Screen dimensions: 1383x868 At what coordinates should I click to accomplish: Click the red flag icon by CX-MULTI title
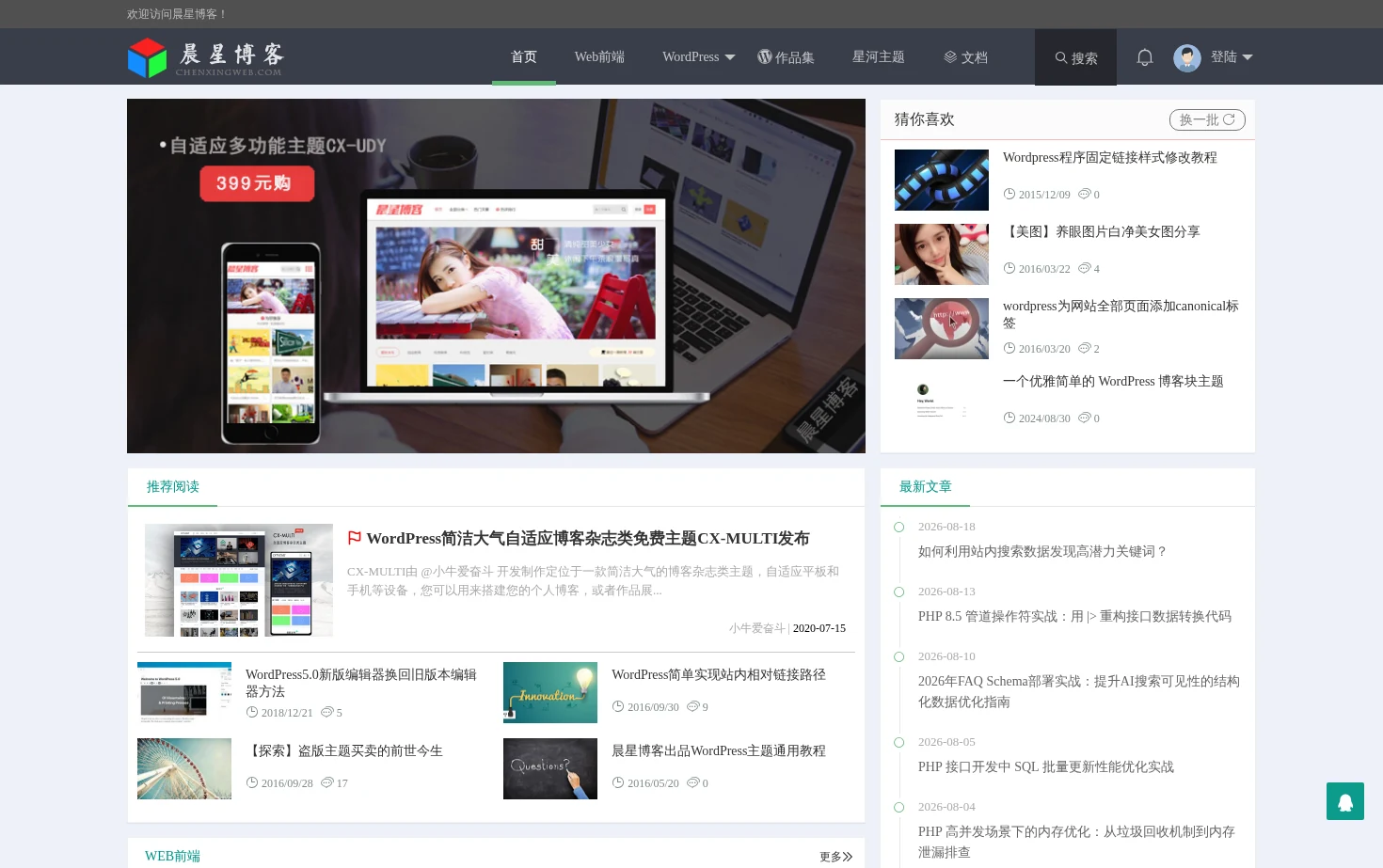point(355,538)
